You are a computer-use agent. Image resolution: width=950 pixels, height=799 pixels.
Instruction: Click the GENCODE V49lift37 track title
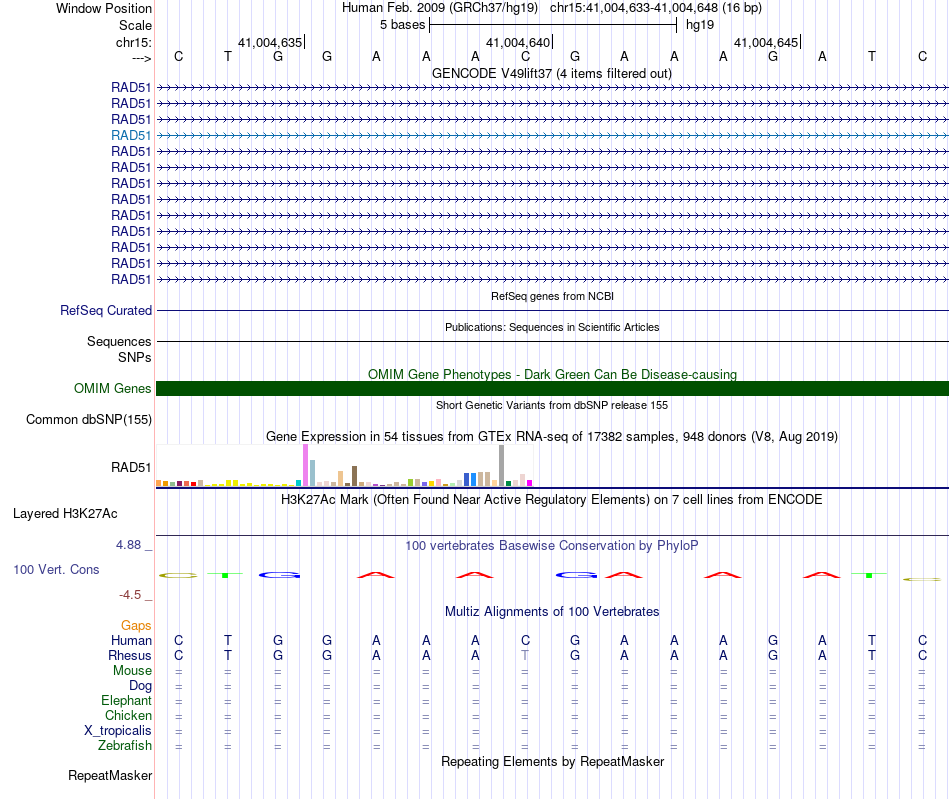point(552,73)
